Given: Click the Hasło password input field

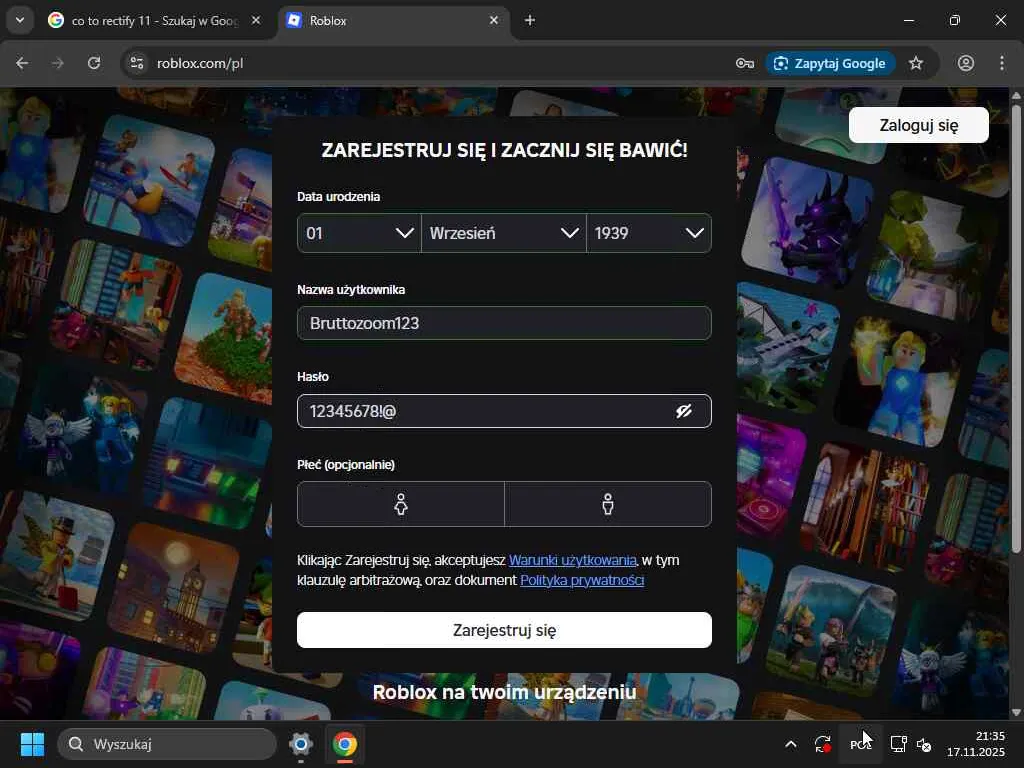Looking at the screenshot, I should tap(504, 411).
